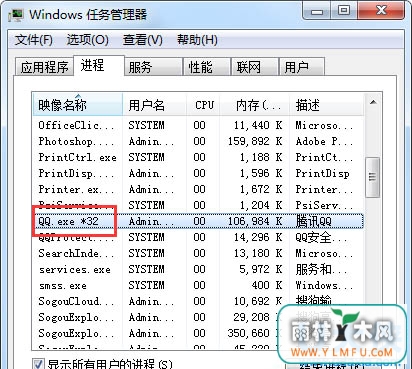Click the scrollbar up arrow
Viewport: 412px width, 369px height.
[x=373, y=102]
